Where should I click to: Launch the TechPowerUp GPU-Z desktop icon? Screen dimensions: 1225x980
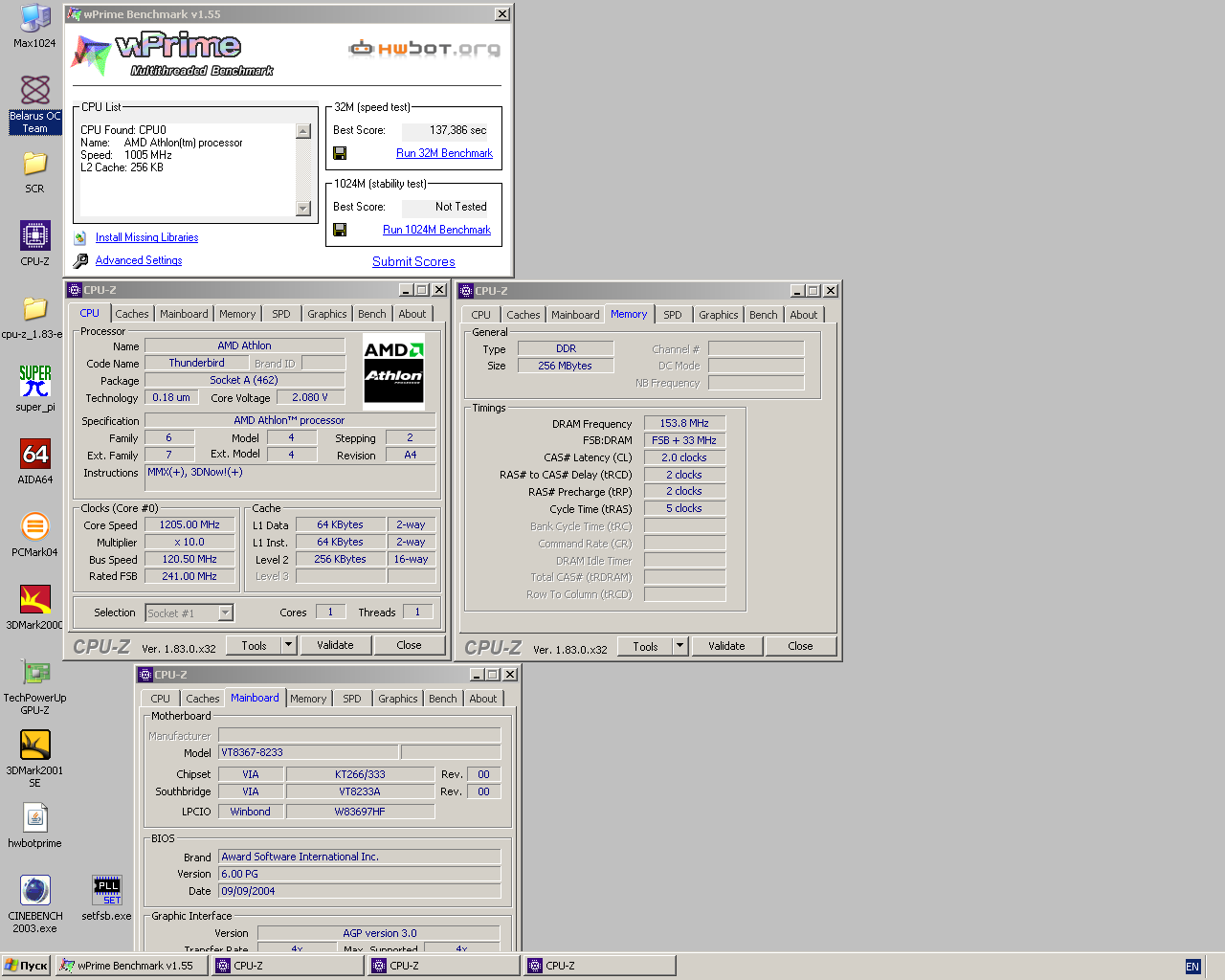pos(34,685)
